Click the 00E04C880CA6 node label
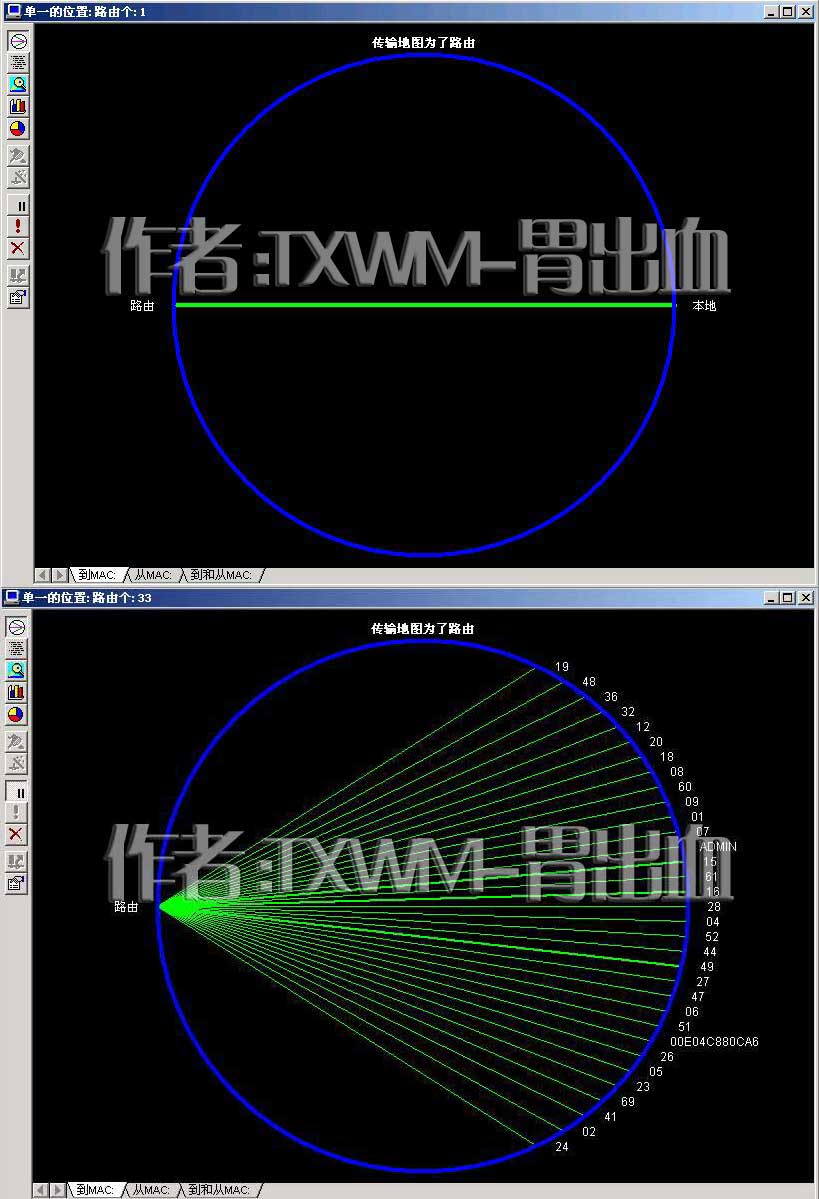This screenshot has width=819, height=1199. click(714, 1041)
